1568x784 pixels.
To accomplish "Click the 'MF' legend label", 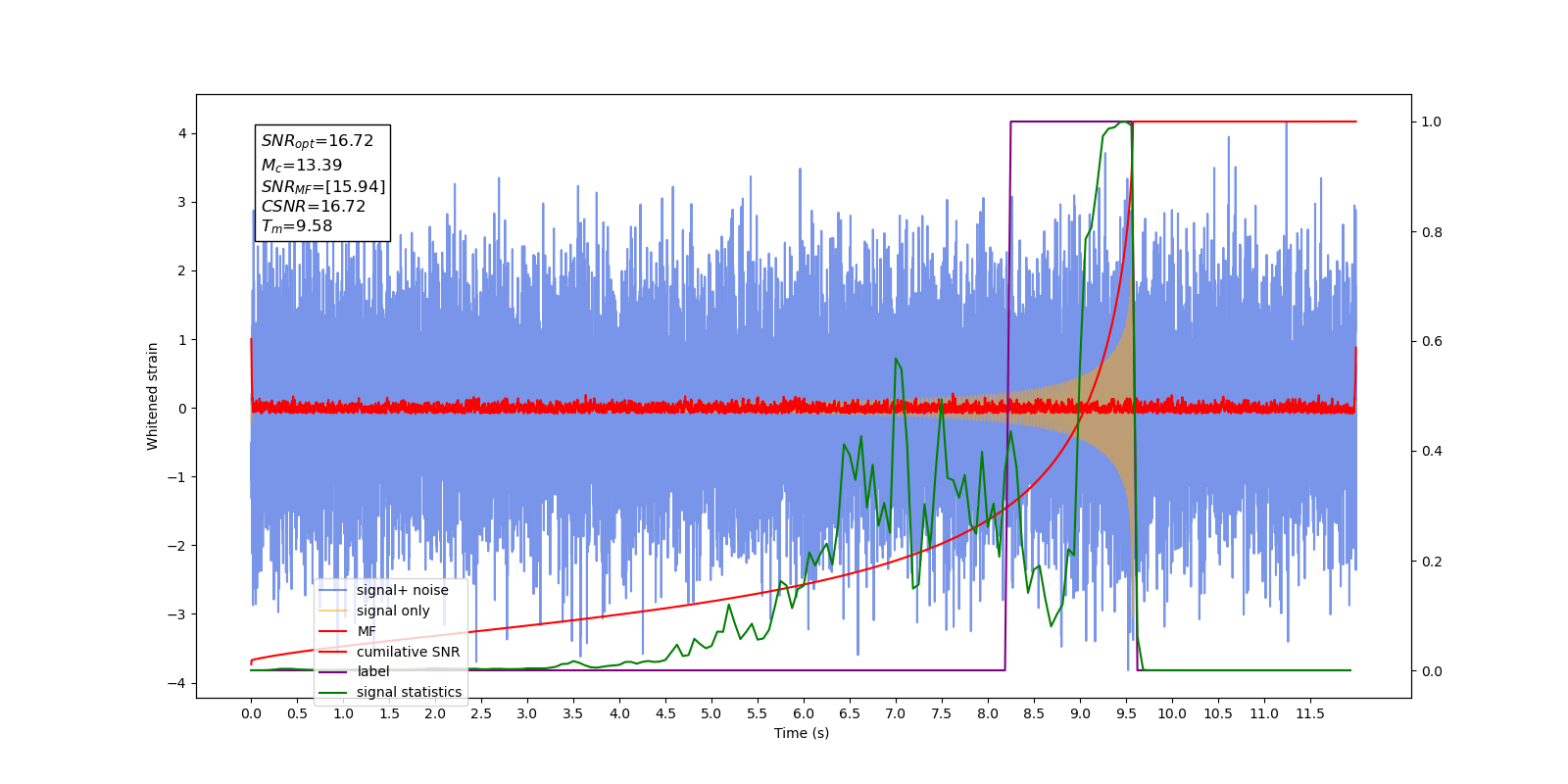I will [367, 631].
